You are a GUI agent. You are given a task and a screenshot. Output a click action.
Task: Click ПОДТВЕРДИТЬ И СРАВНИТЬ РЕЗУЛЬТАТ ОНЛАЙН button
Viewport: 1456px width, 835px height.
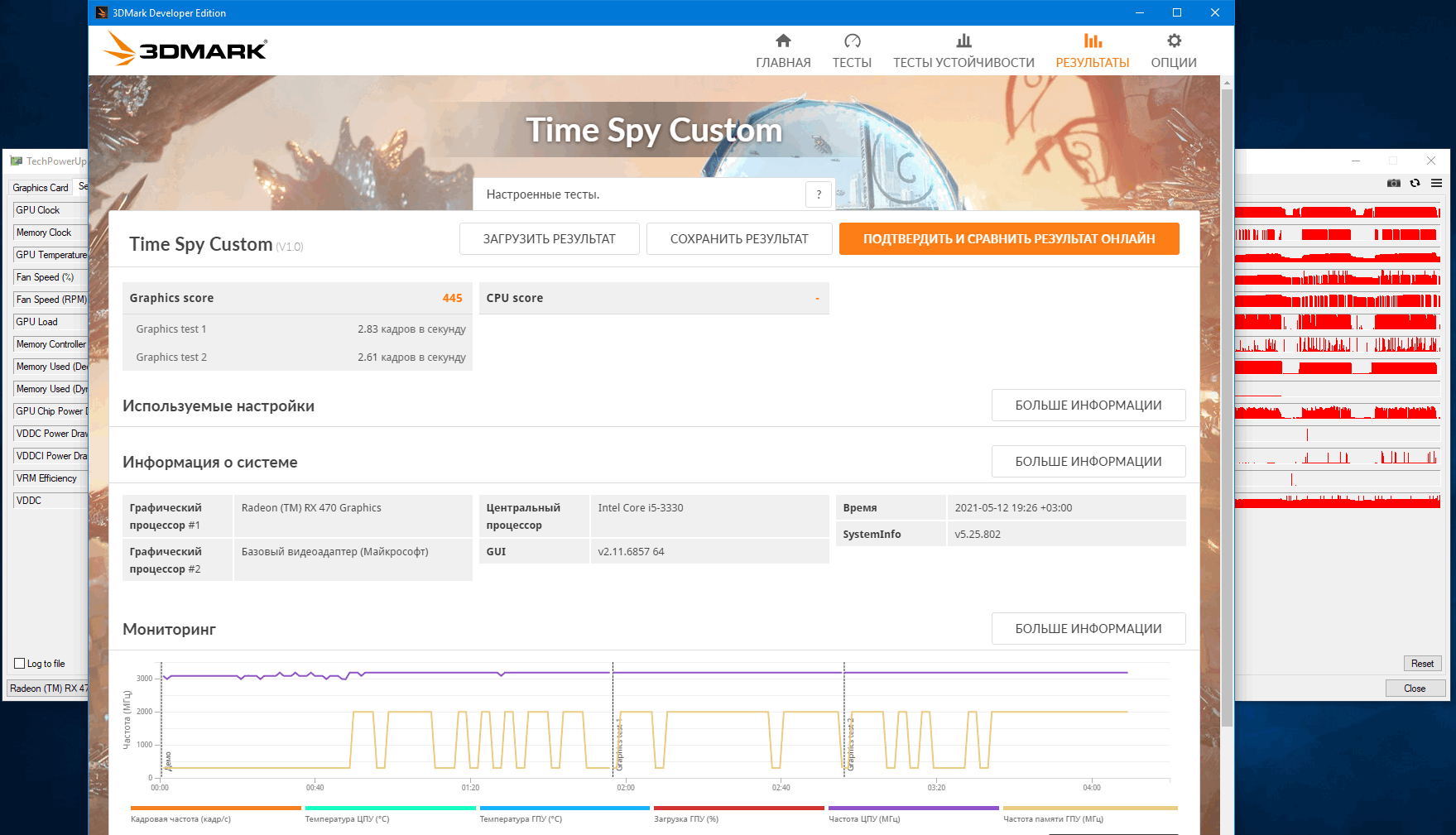pyautogui.click(x=1009, y=238)
